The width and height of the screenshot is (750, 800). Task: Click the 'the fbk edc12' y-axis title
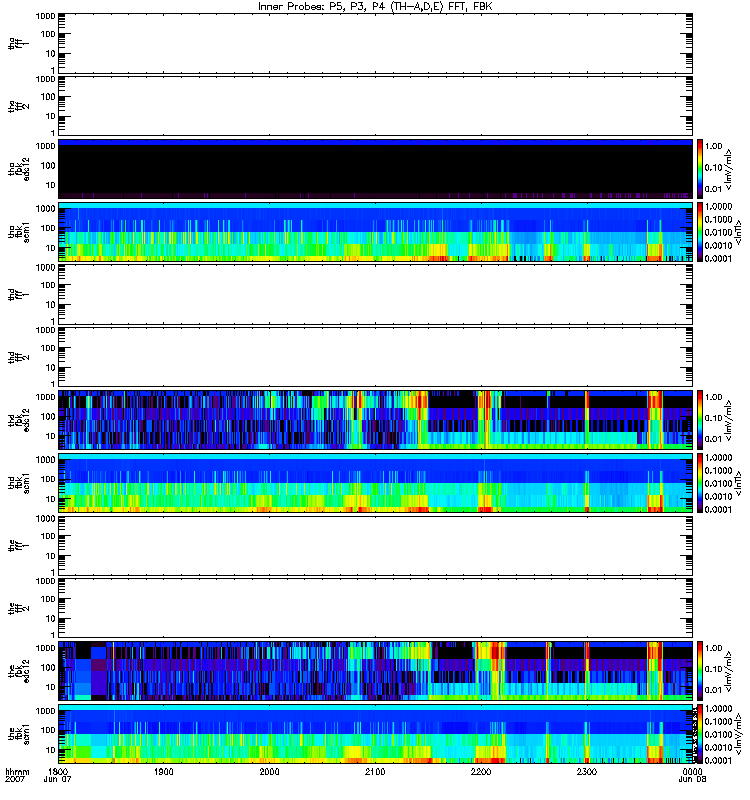click(18, 671)
